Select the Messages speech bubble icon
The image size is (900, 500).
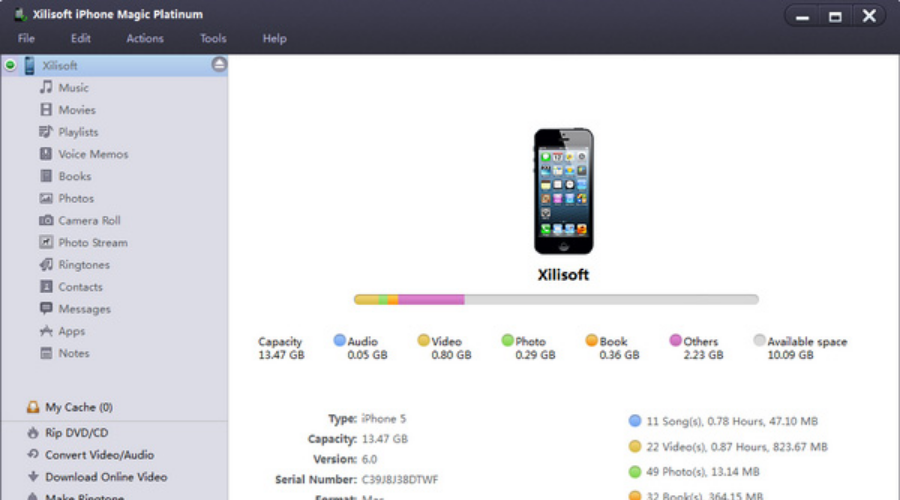point(46,308)
